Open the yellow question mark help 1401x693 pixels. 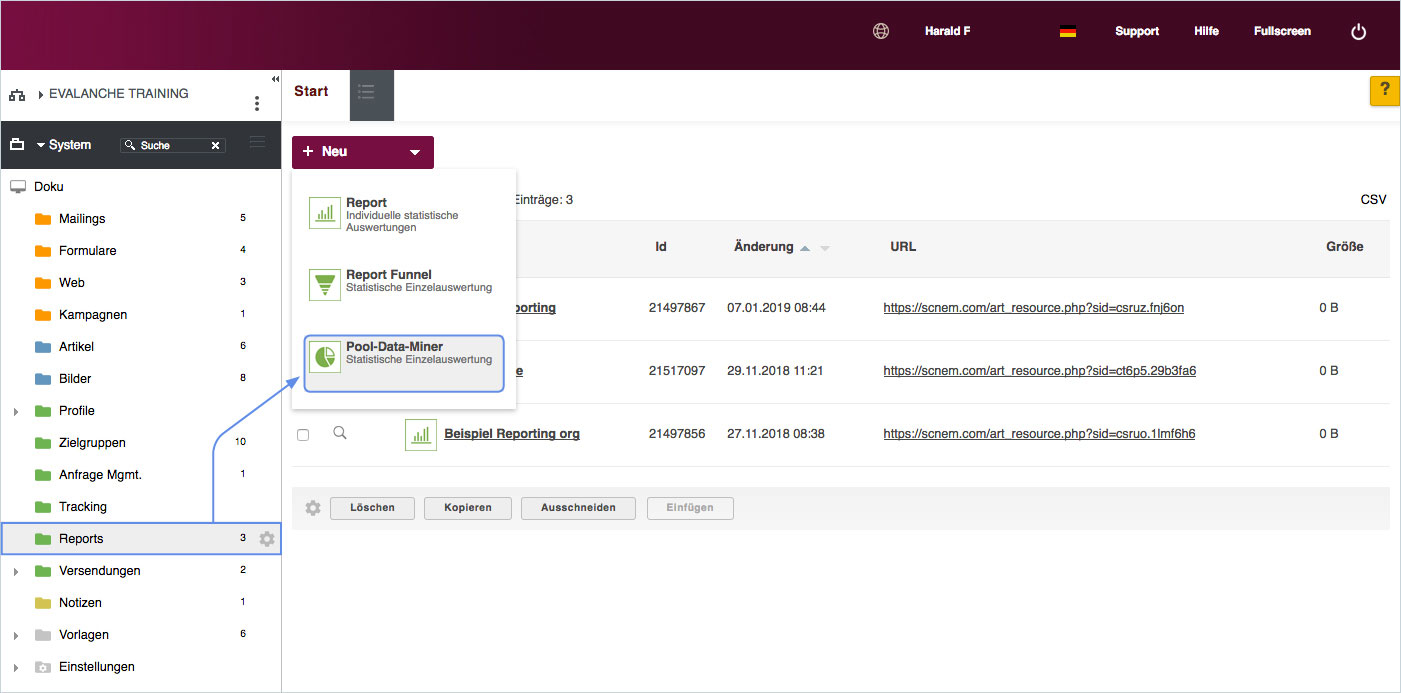pyautogui.click(x=1384, y=90)
